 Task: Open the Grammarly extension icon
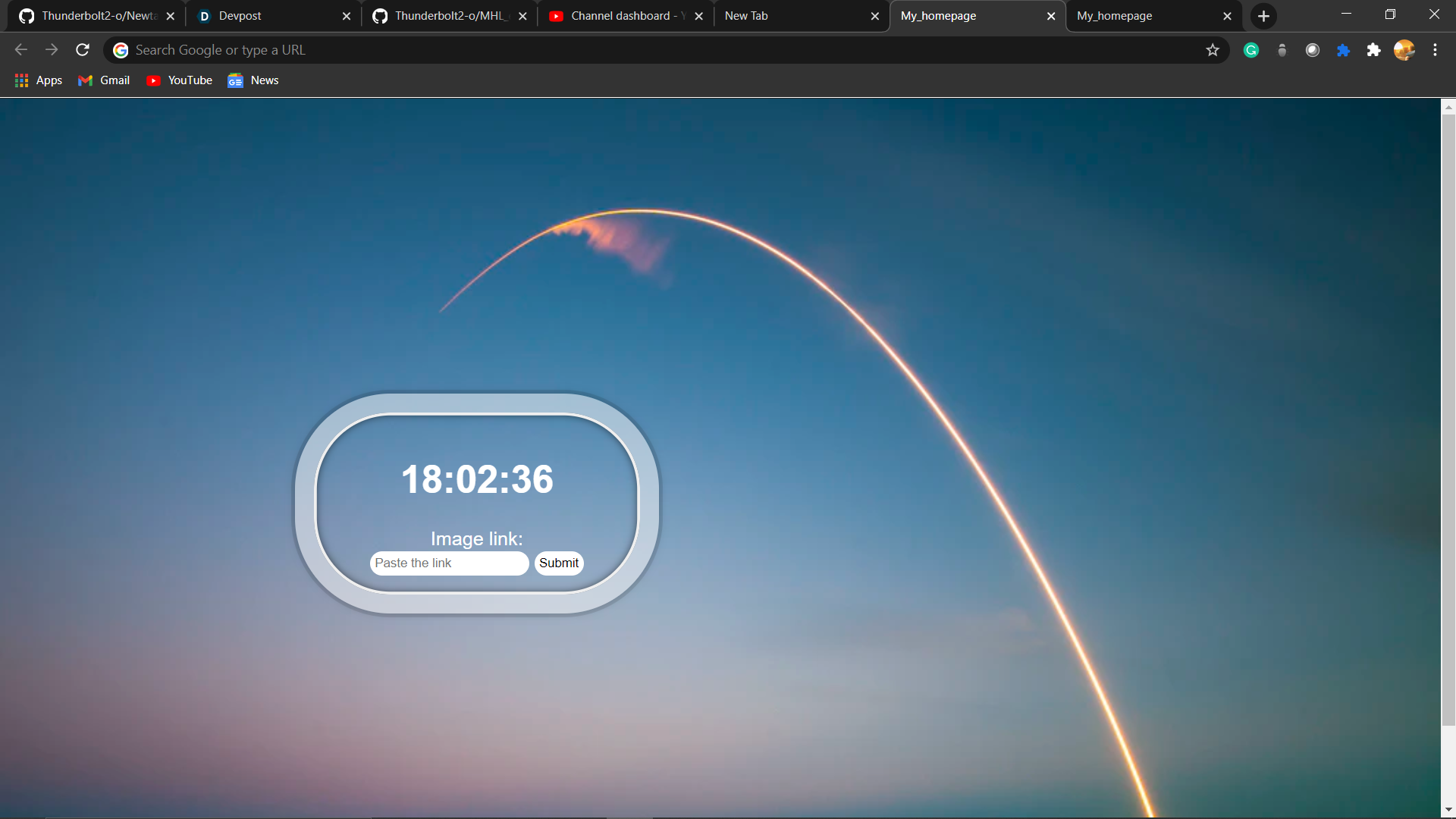[x=1251, y=50]
